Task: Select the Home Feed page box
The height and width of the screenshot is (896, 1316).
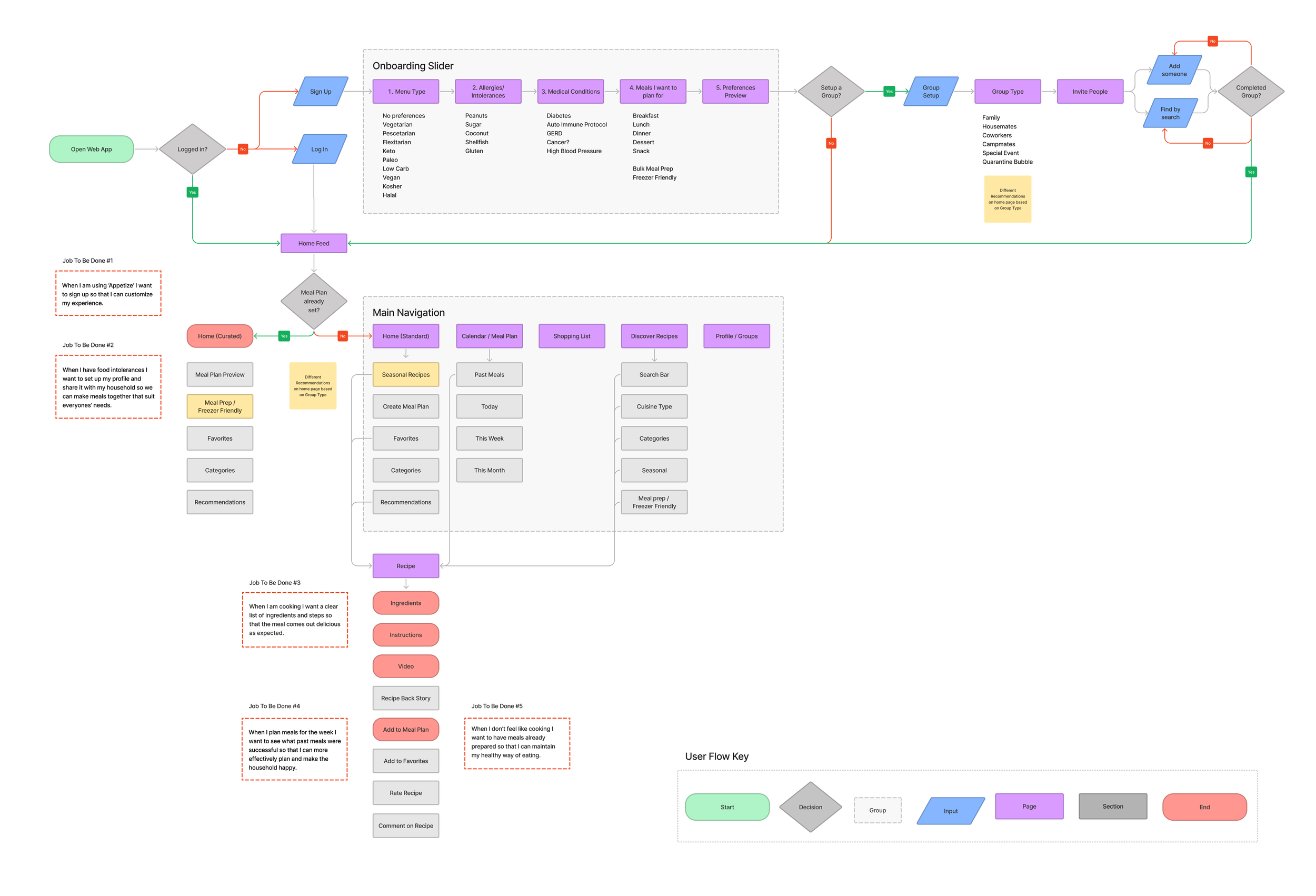Action: 314,243
